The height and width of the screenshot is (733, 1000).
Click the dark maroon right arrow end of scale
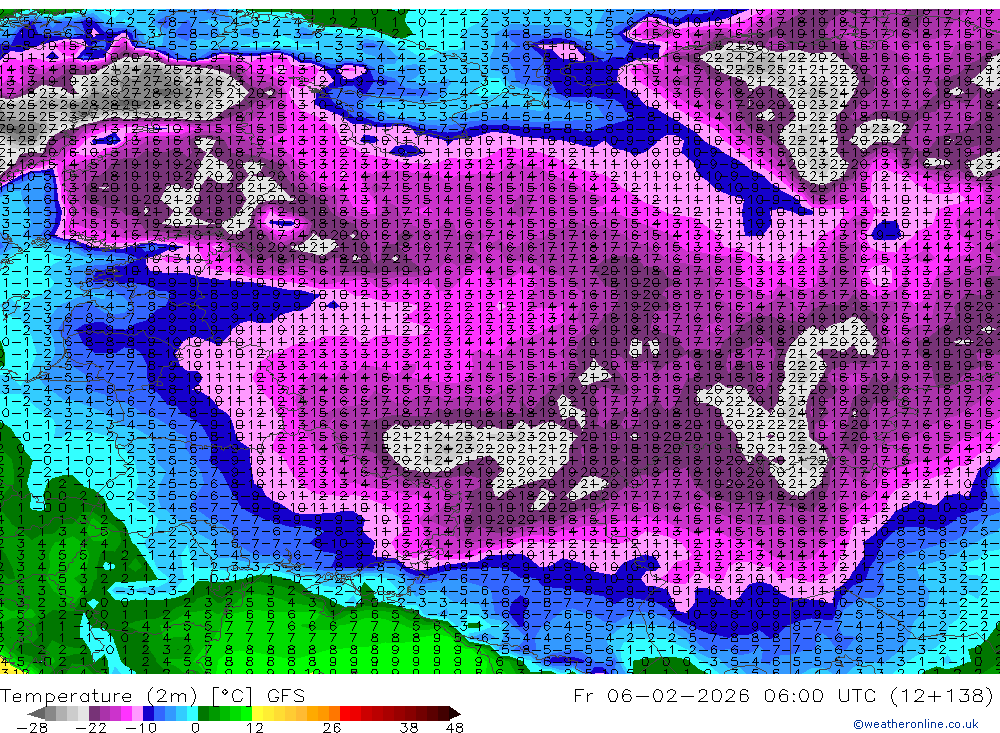tap(455, 713)
